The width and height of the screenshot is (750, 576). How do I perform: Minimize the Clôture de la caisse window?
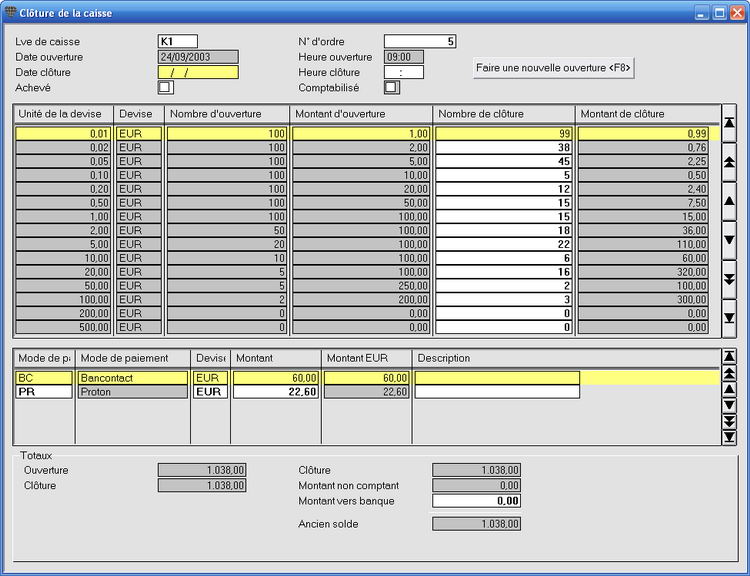pos(702,12)
